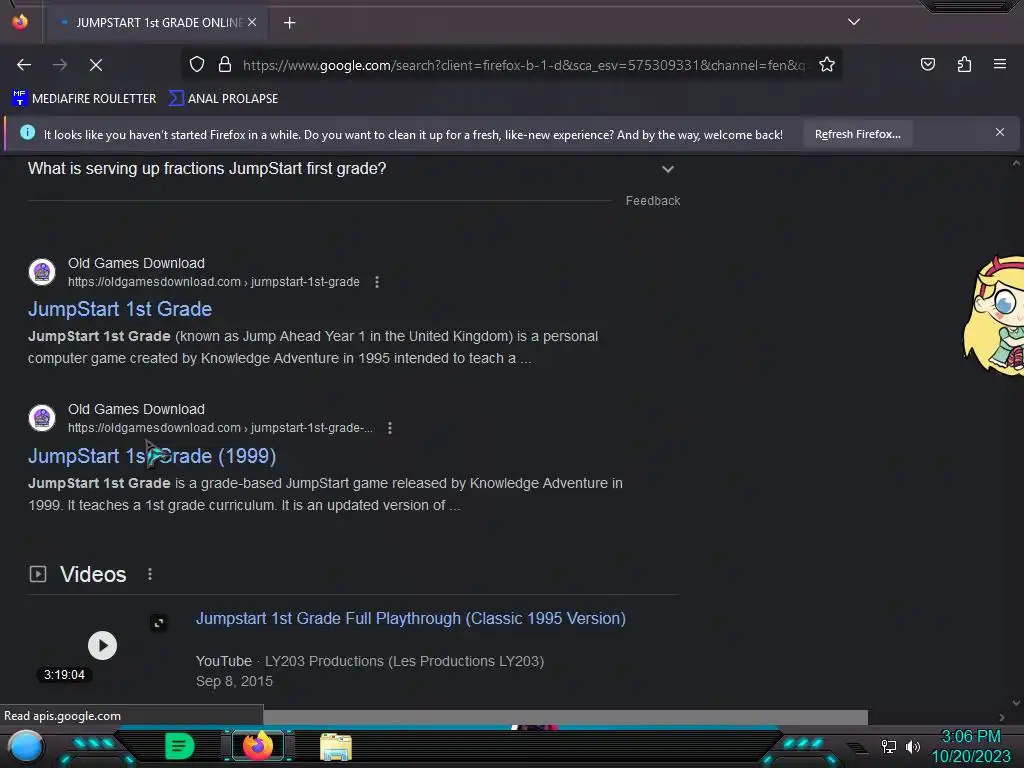Viewport: 1024px width, 768px height.
Task: Open more options for jumpstart-1st-grade-... result
Action: click(390, 428)
